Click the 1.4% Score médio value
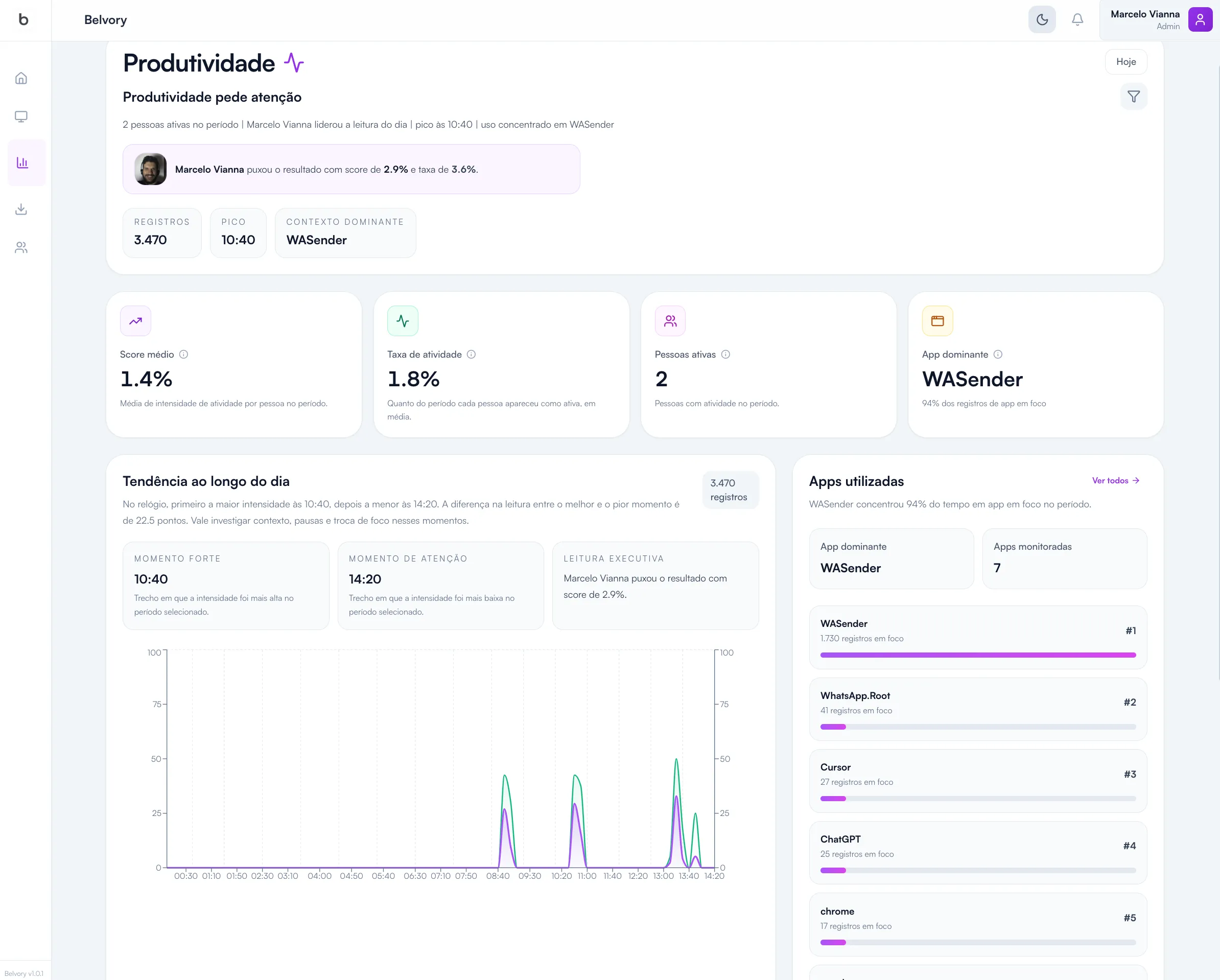This screenshot has height=980, width=1220. tap(146, 379)
